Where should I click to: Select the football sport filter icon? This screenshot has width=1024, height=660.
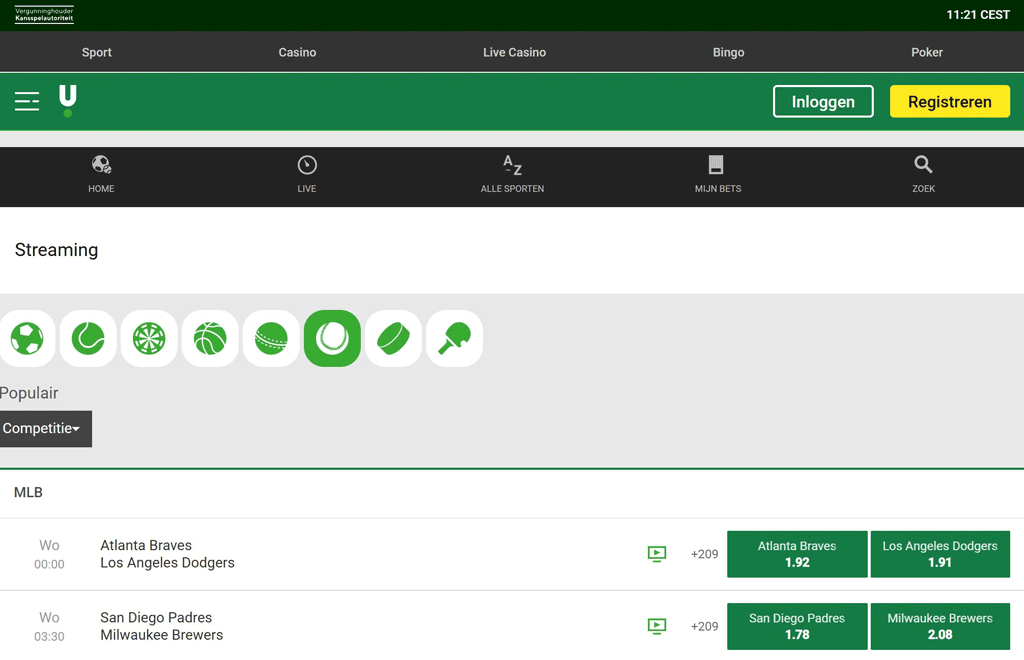click(x=27, y=338)
